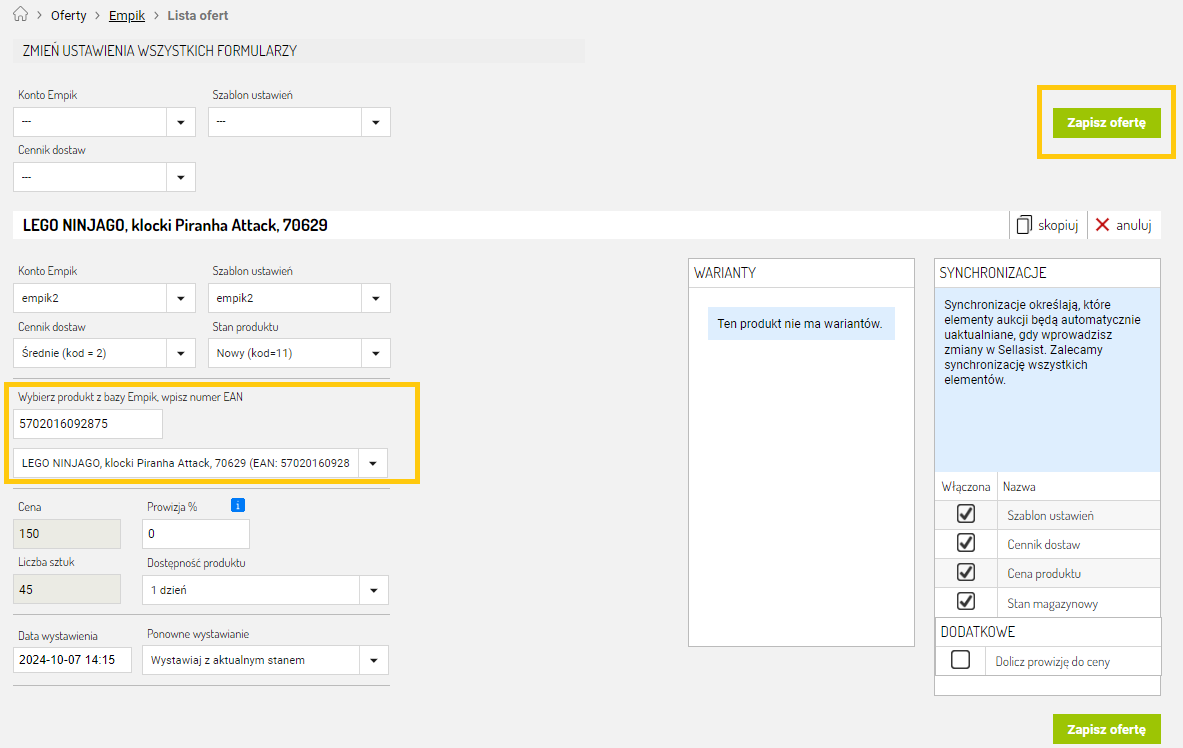Click the home icon in breadcrumb
The height and width of the screenshot is (748, 1183).
[20, 16]
